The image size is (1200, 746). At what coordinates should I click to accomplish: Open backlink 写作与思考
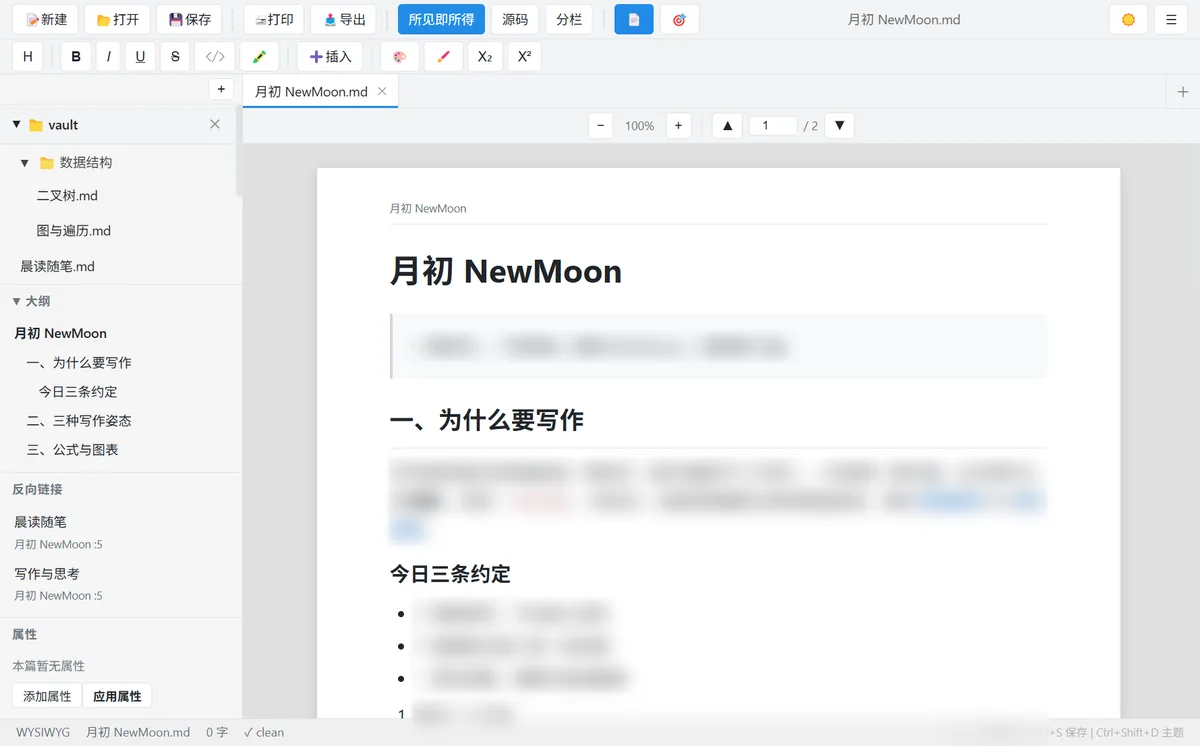pyautogui.click(x=46, y=573)
